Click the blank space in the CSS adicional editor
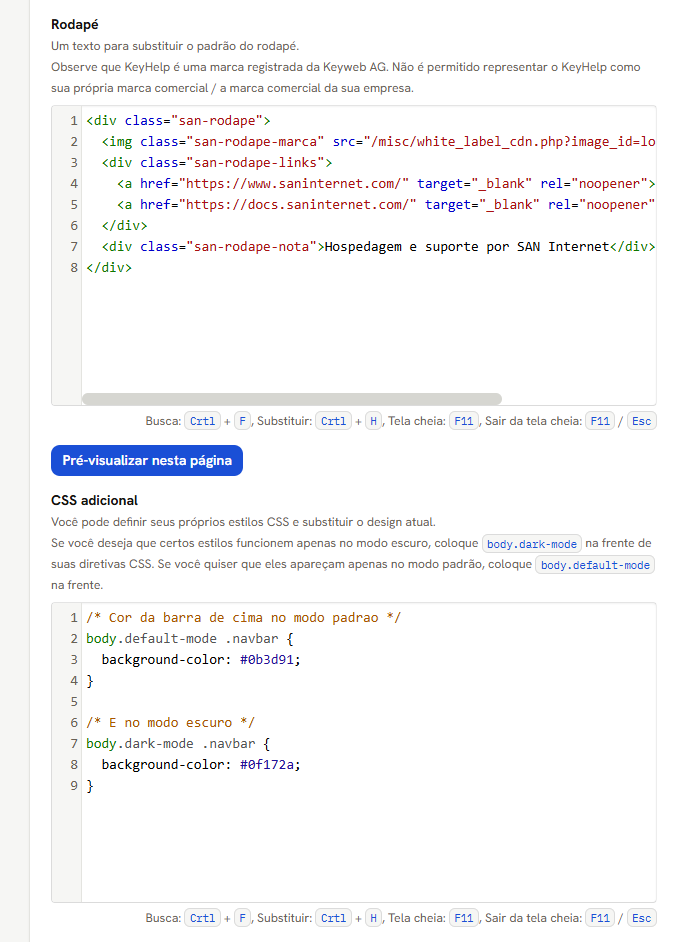 (x=368, y=847)
